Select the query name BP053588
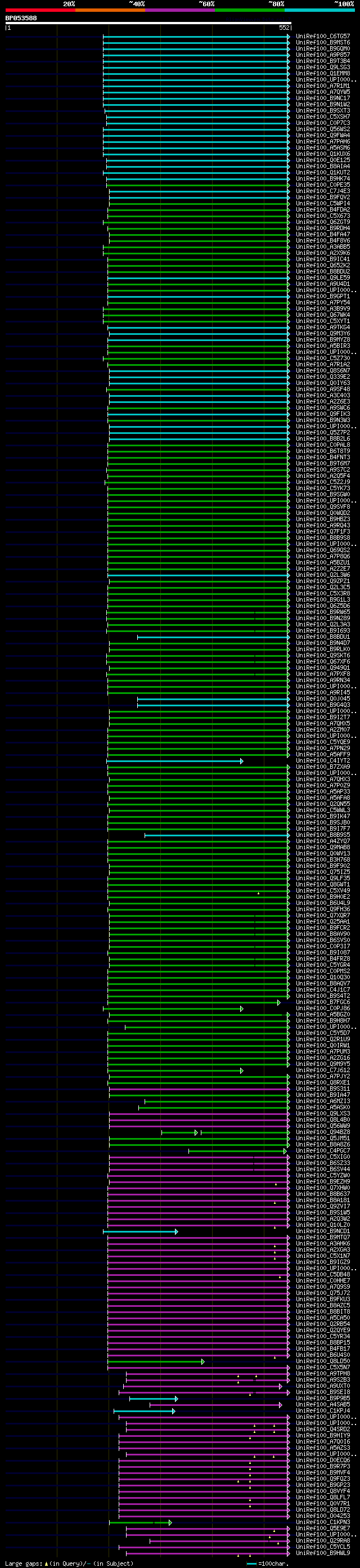 pos(21,18)
